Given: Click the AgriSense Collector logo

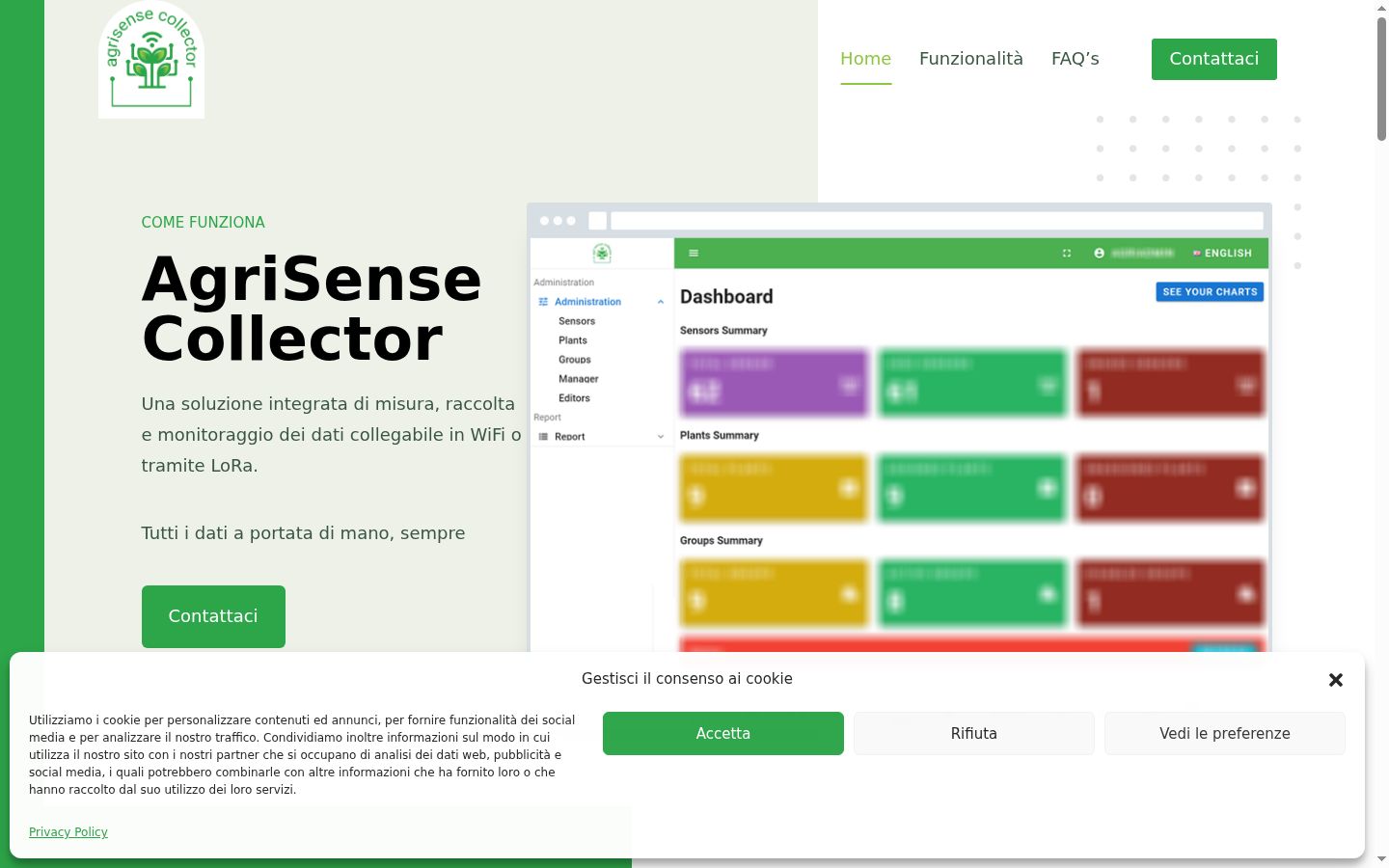Looking at the screenshot, I should tap(151, 60).
